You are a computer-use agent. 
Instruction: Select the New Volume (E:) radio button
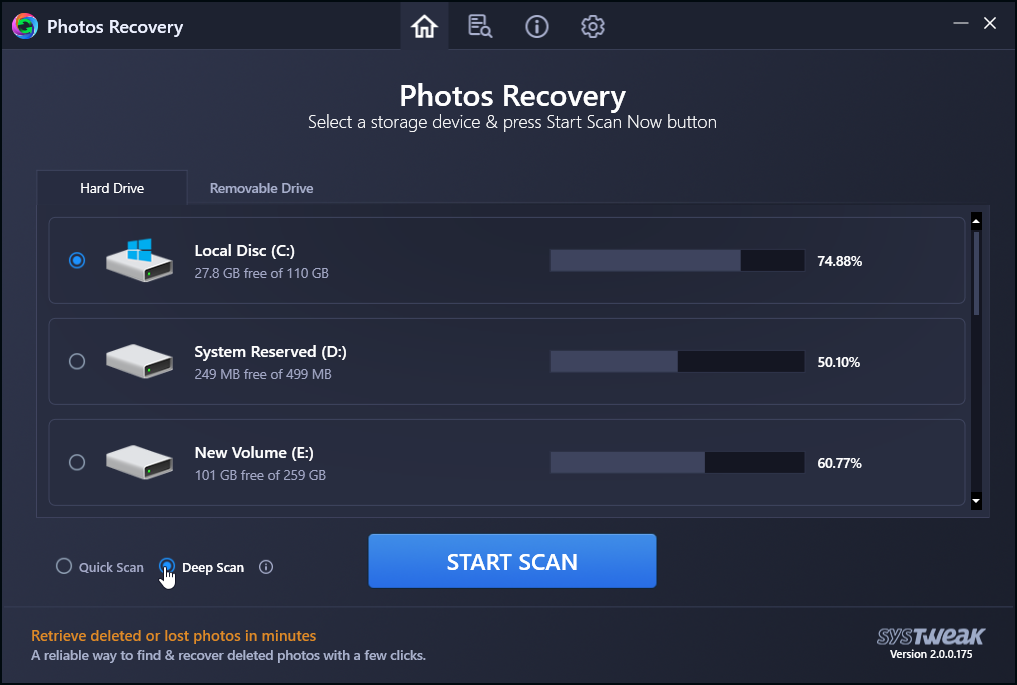(x=77, y=462)
